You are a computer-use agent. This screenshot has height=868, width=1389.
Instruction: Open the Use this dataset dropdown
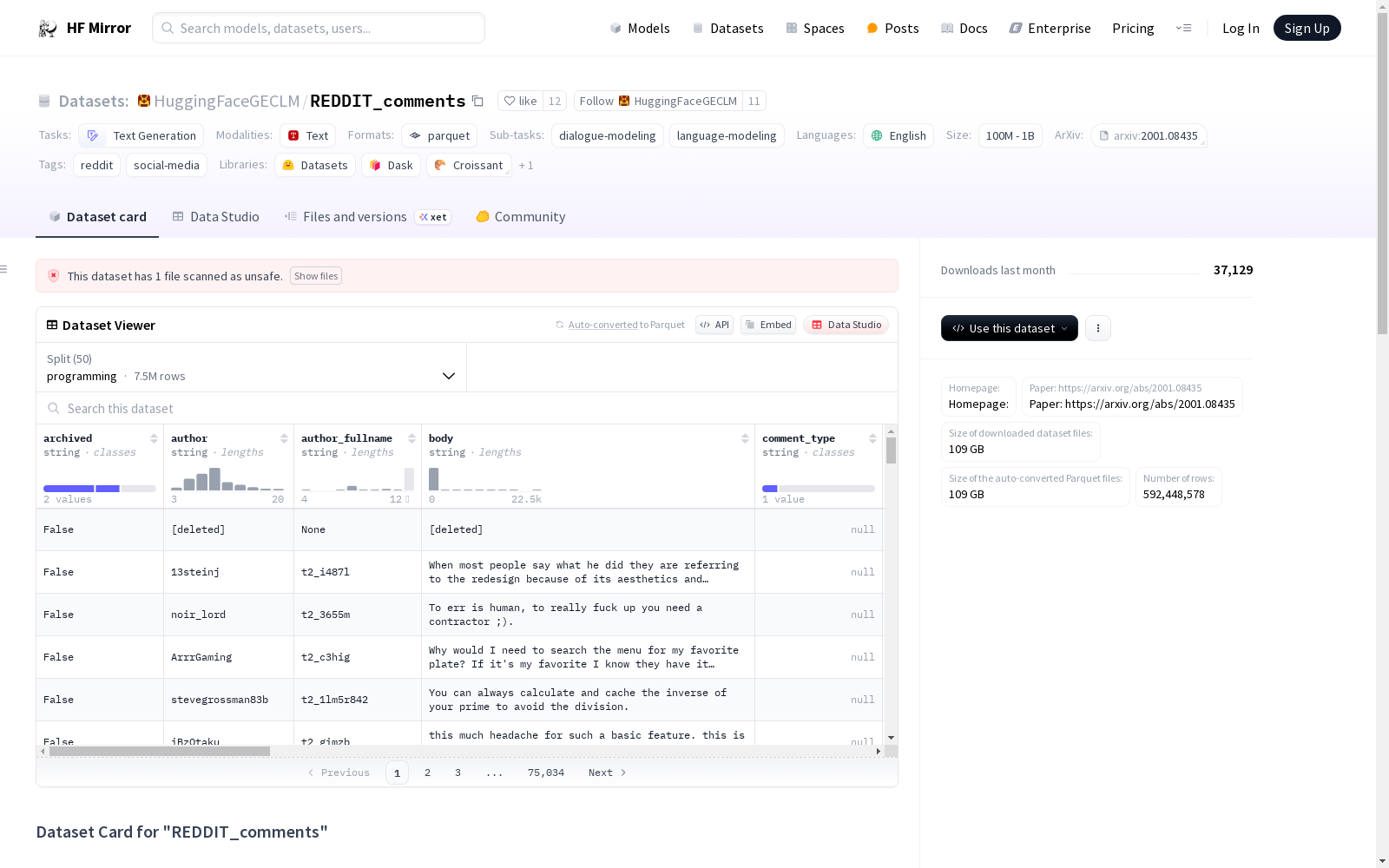pos(1010,328)
